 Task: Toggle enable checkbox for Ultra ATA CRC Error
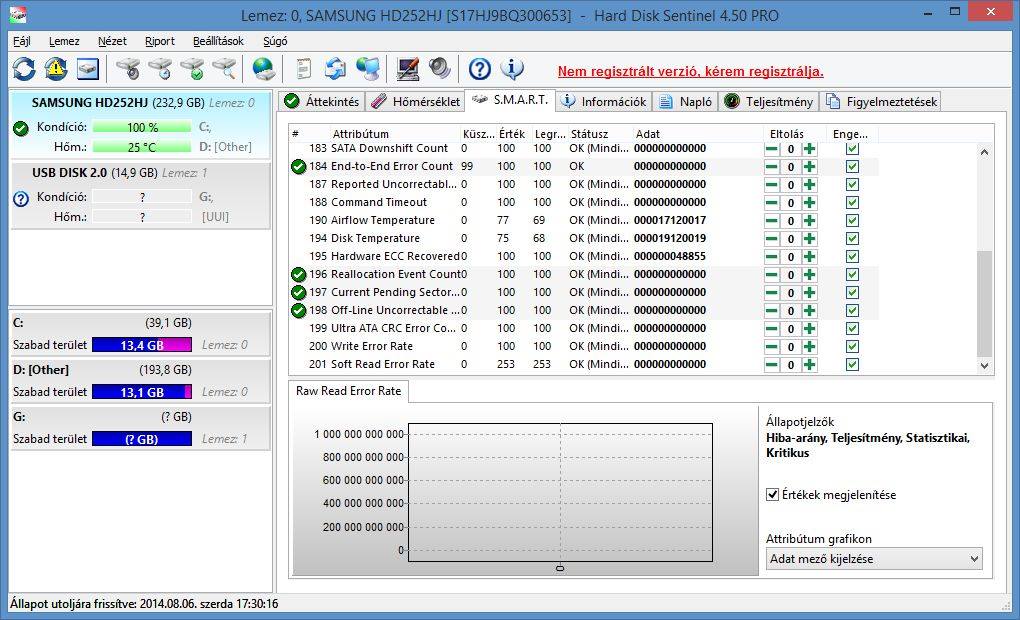coord(852,329)
